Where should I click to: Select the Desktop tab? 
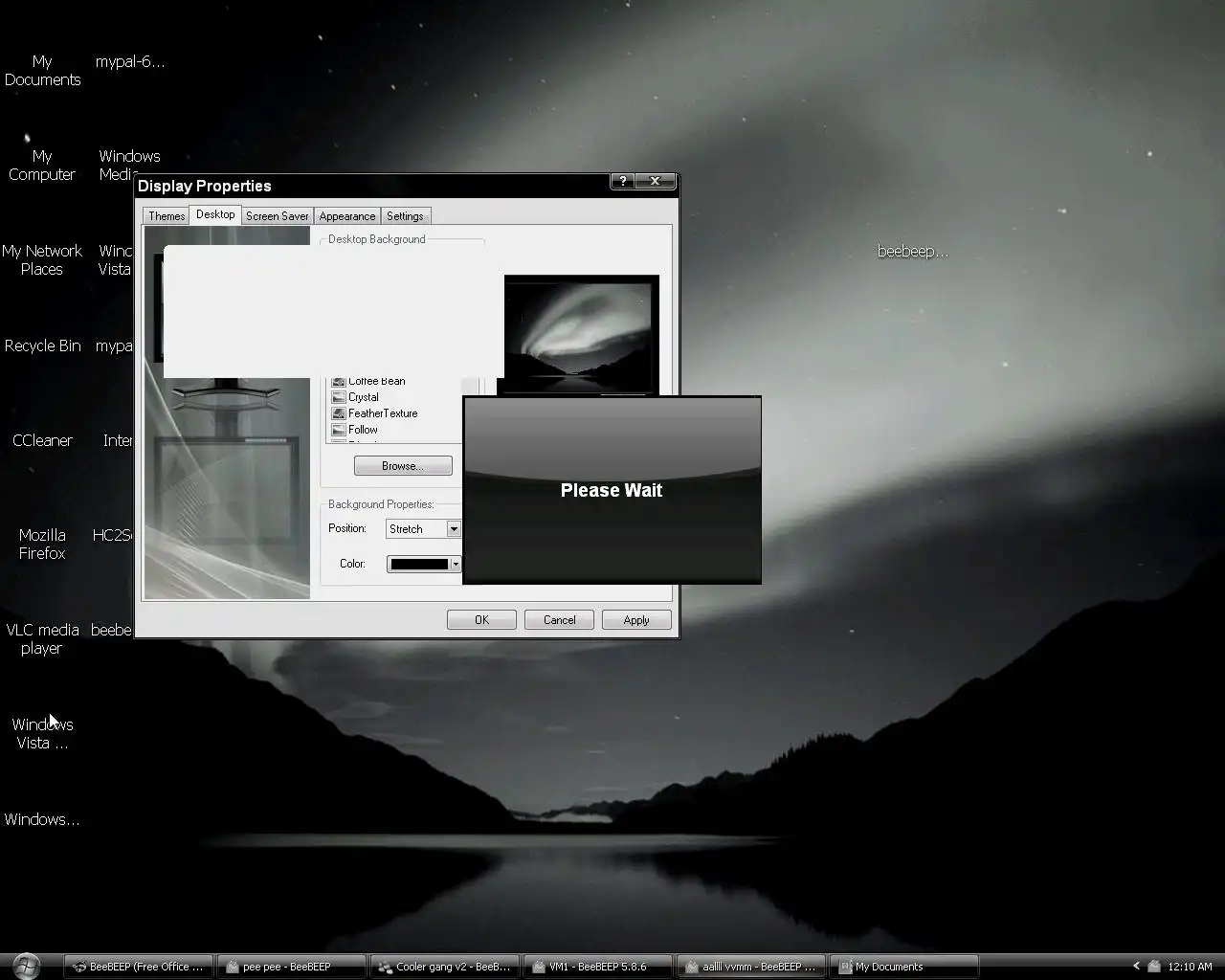[x=215, y=214]
